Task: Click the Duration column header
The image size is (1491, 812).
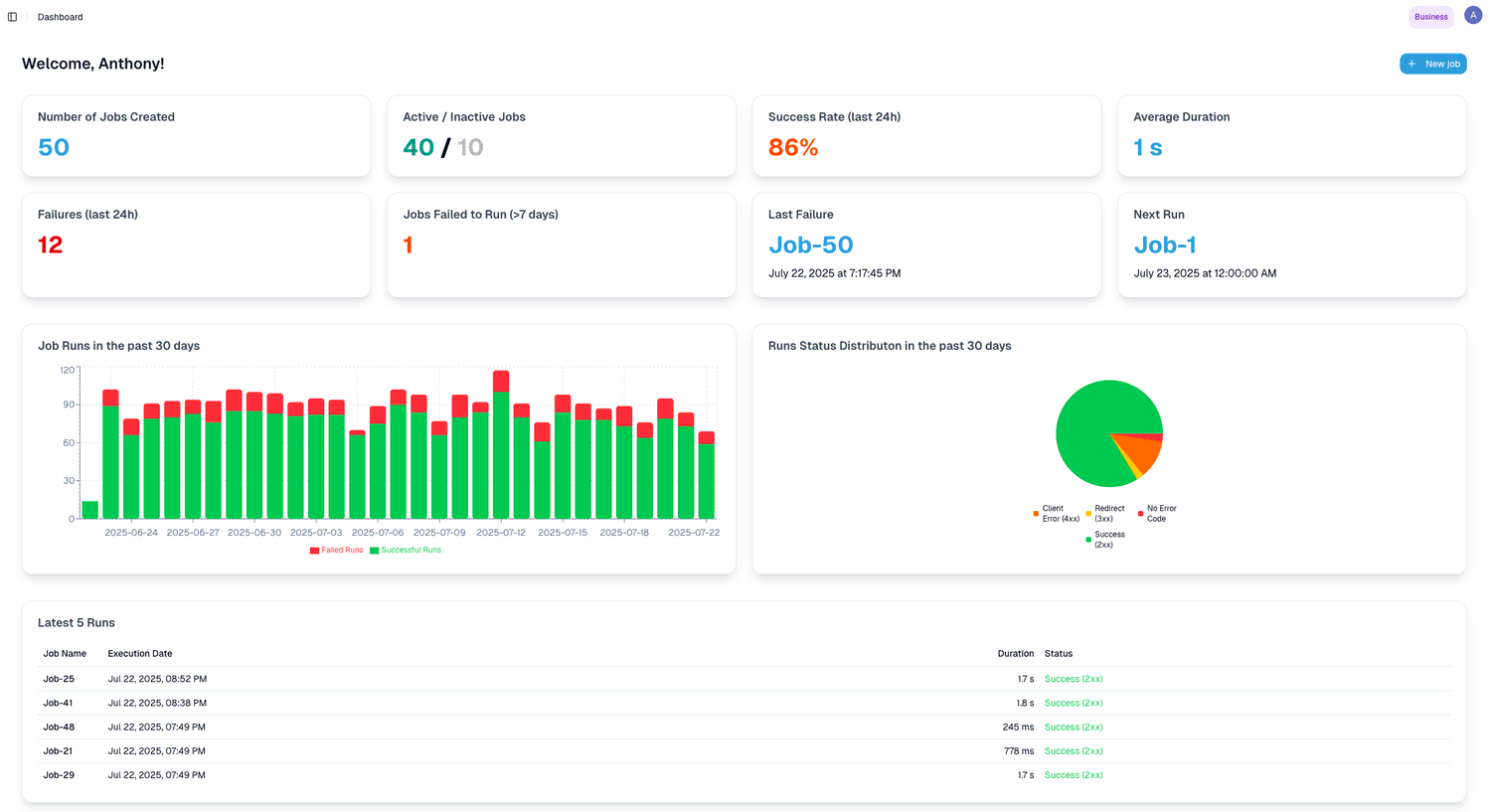Action: coord(1016,654)
